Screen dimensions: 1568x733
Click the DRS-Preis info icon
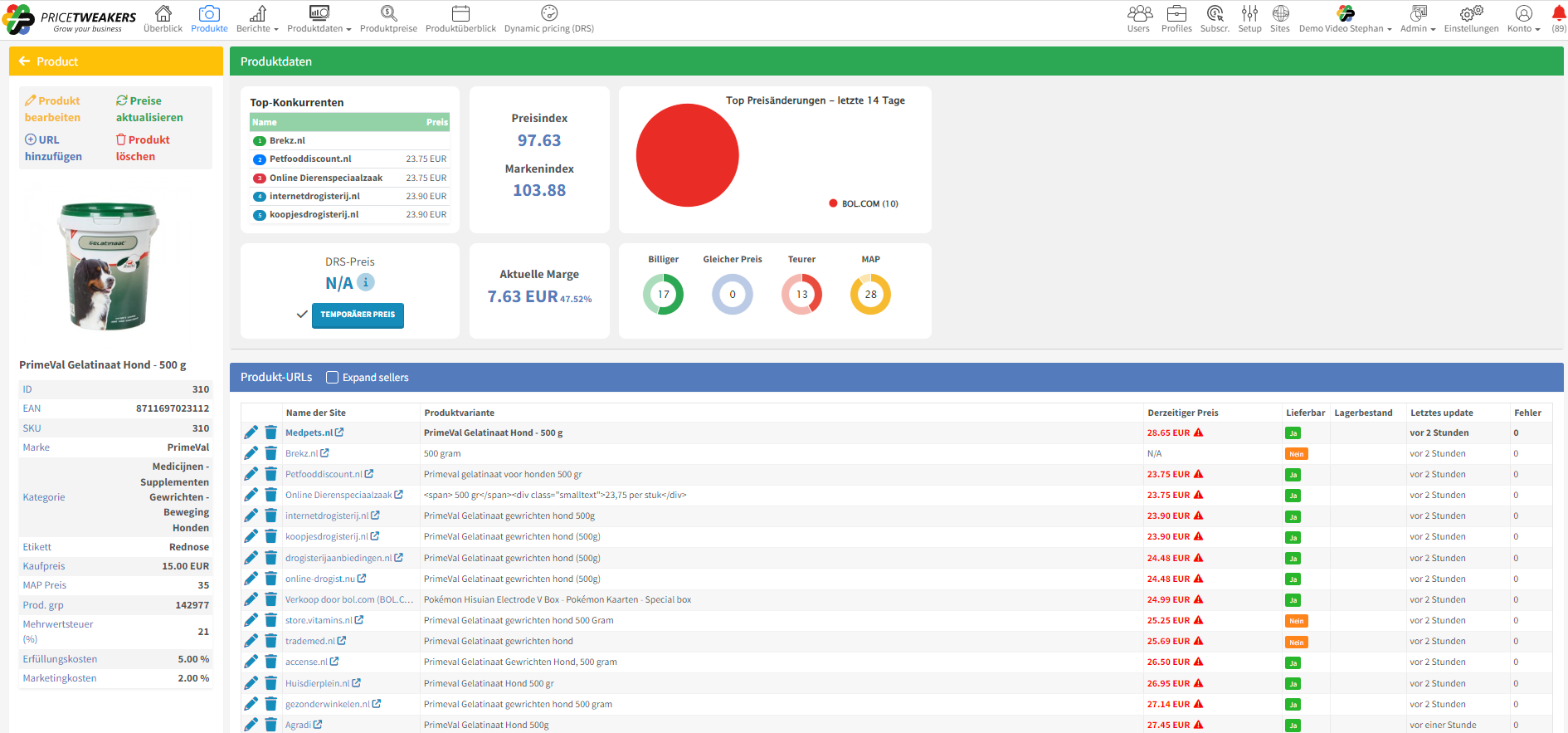tap(366, 282)
